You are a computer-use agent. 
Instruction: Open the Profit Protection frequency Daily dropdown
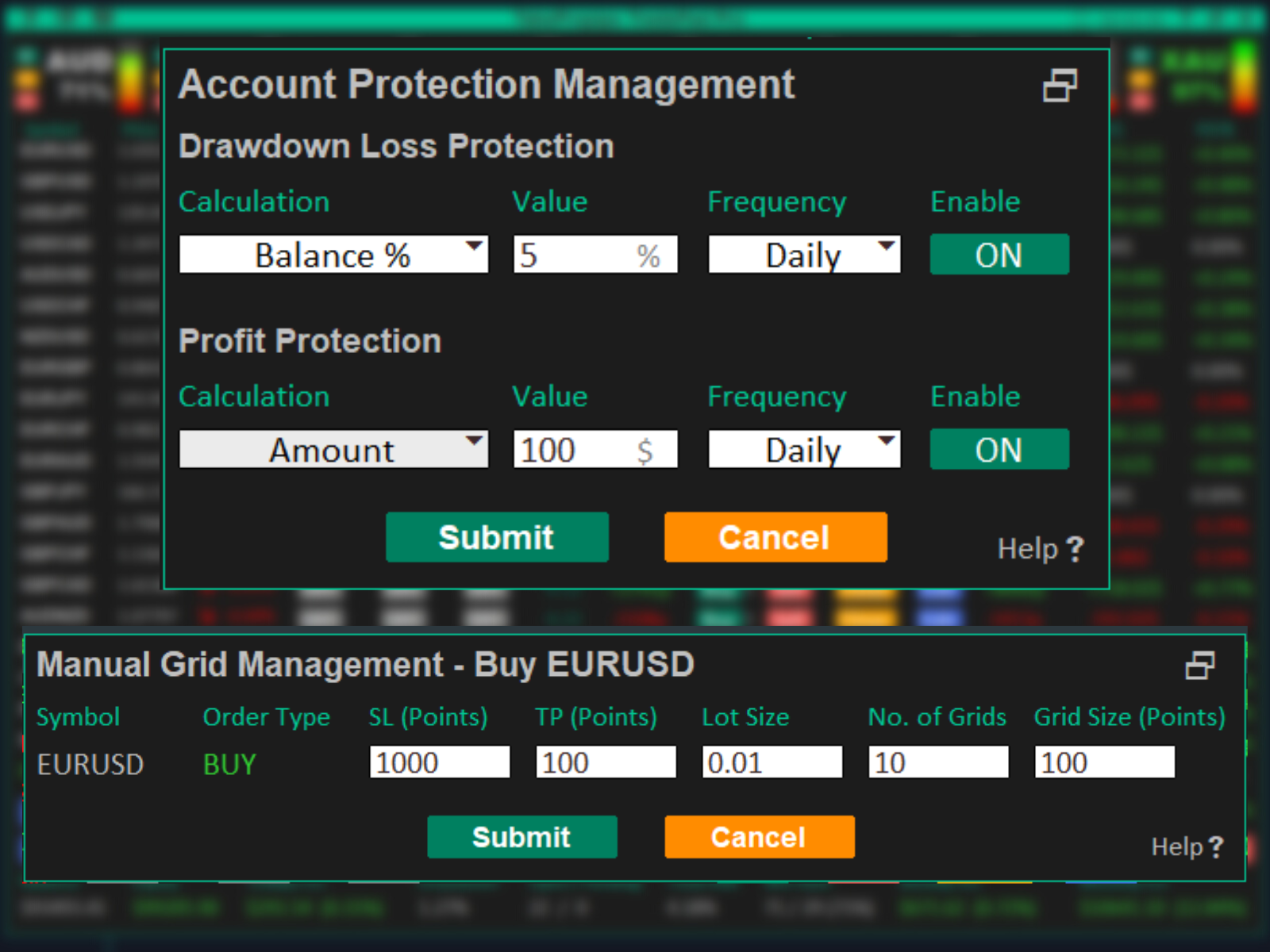(x=804, y=450)
